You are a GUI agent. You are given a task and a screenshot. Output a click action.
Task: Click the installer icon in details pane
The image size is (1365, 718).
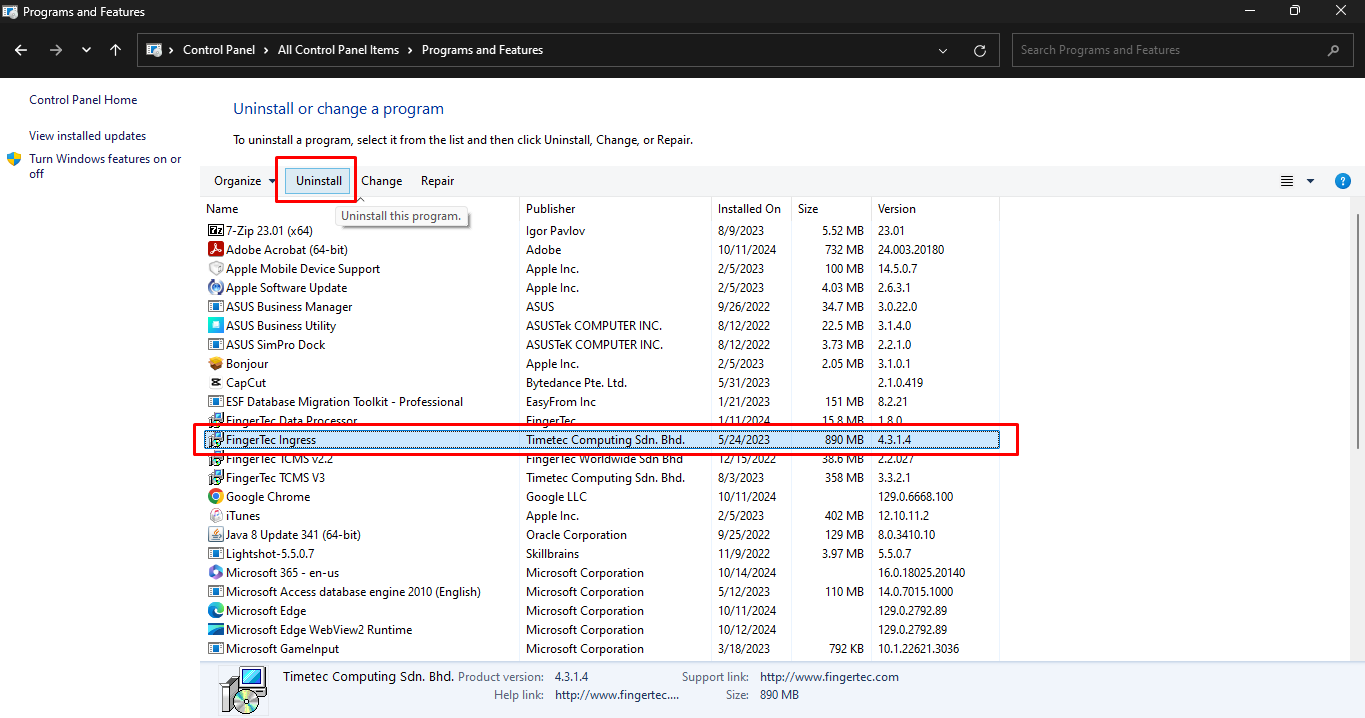pyautogui.click(x=243, y=689)
